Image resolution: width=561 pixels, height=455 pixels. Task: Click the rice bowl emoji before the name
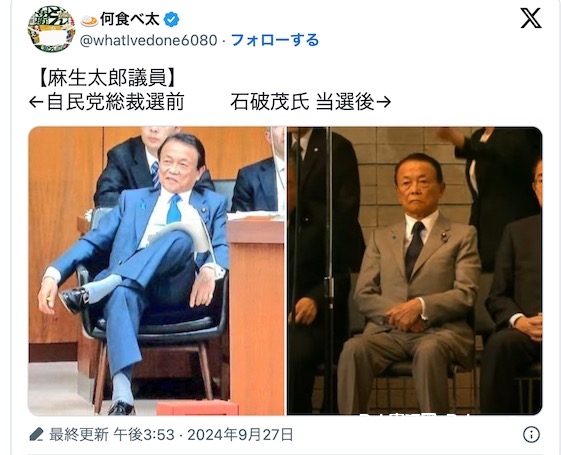pyautogui.click(x=89, y=20)
